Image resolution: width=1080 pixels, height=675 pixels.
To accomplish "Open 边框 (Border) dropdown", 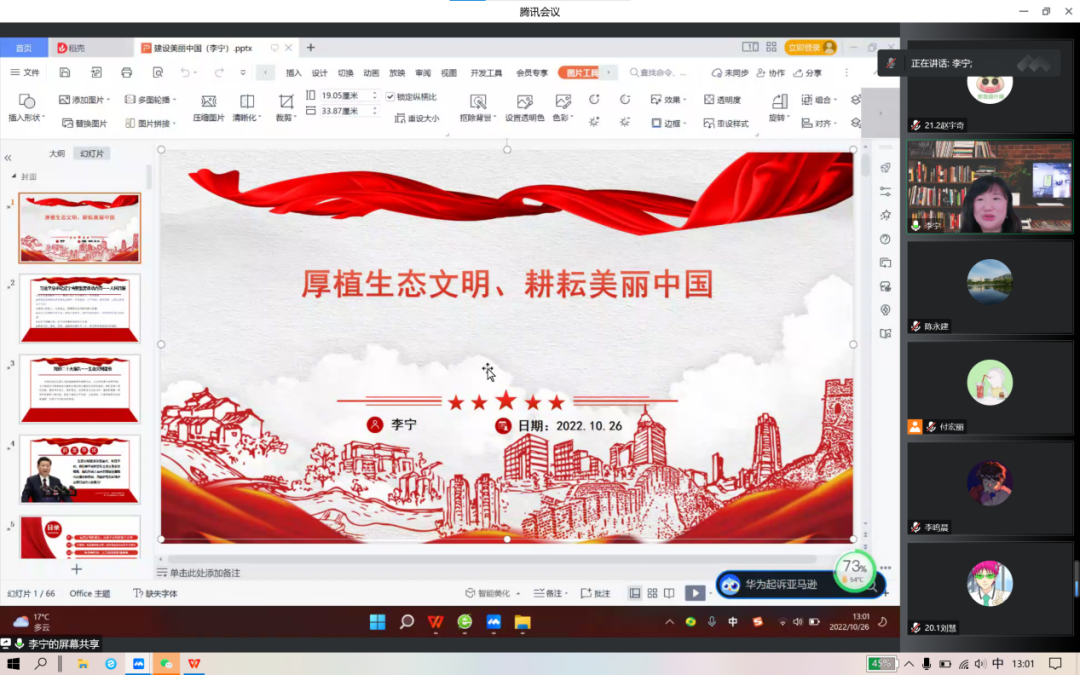I will coord(669,123).
